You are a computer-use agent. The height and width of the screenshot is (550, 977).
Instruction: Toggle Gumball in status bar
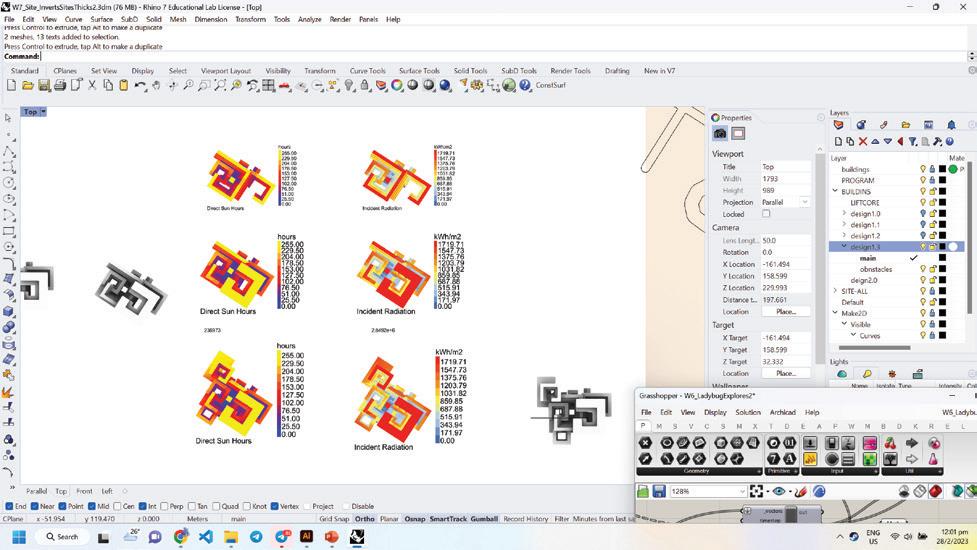484,519
